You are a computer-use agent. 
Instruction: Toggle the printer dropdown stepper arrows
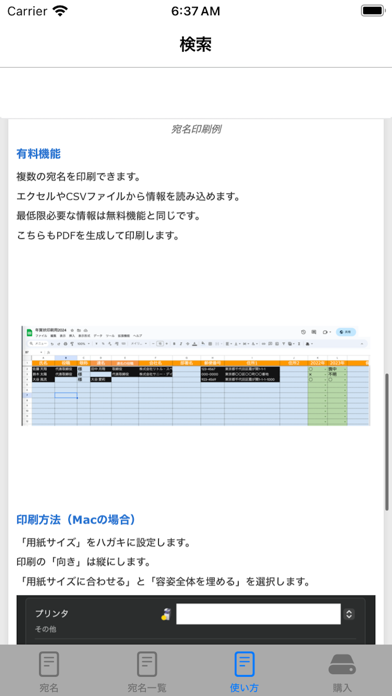coord(349,614)
